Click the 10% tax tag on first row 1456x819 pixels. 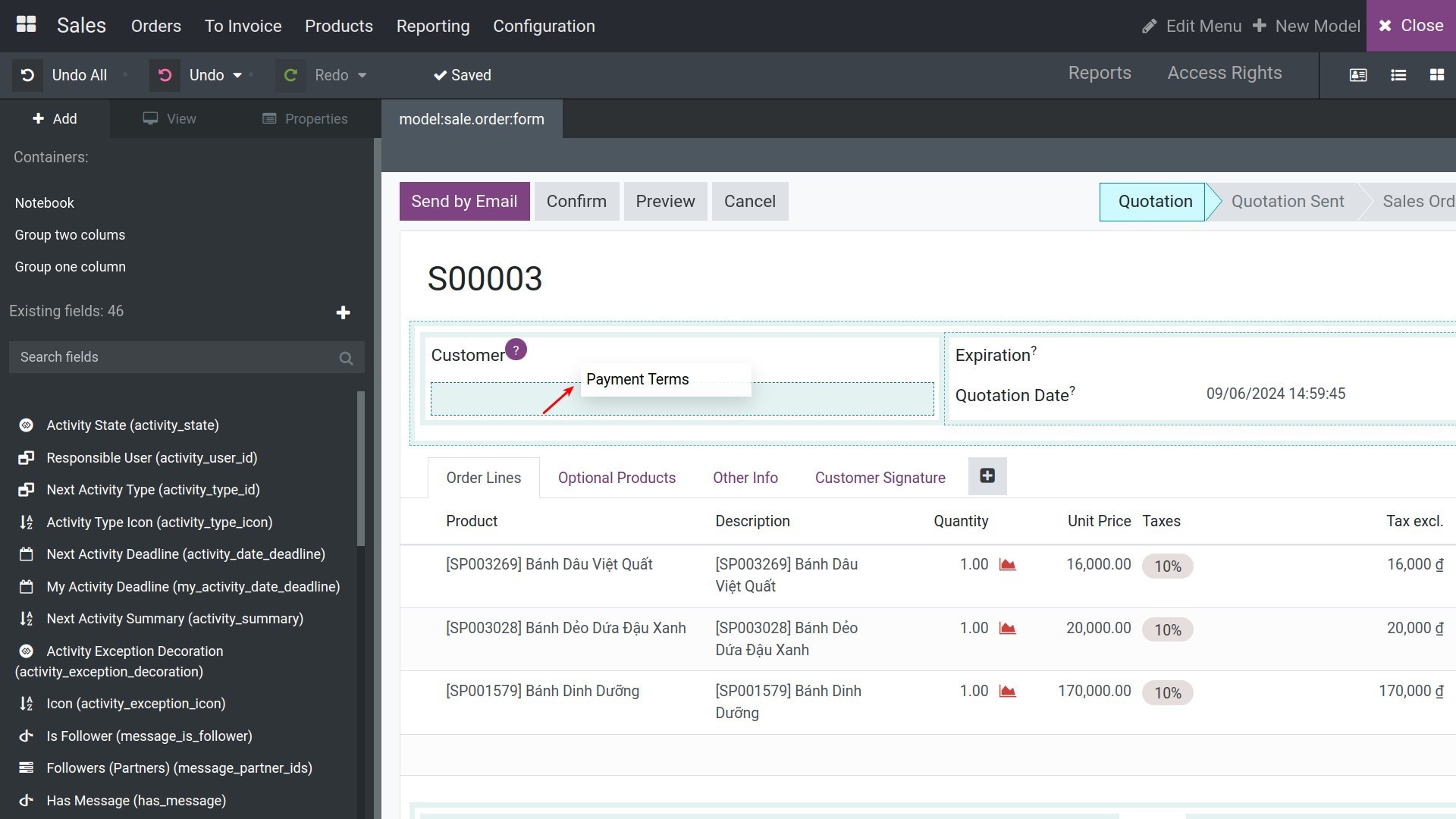pyautogui.click(x=1167, y=566)
